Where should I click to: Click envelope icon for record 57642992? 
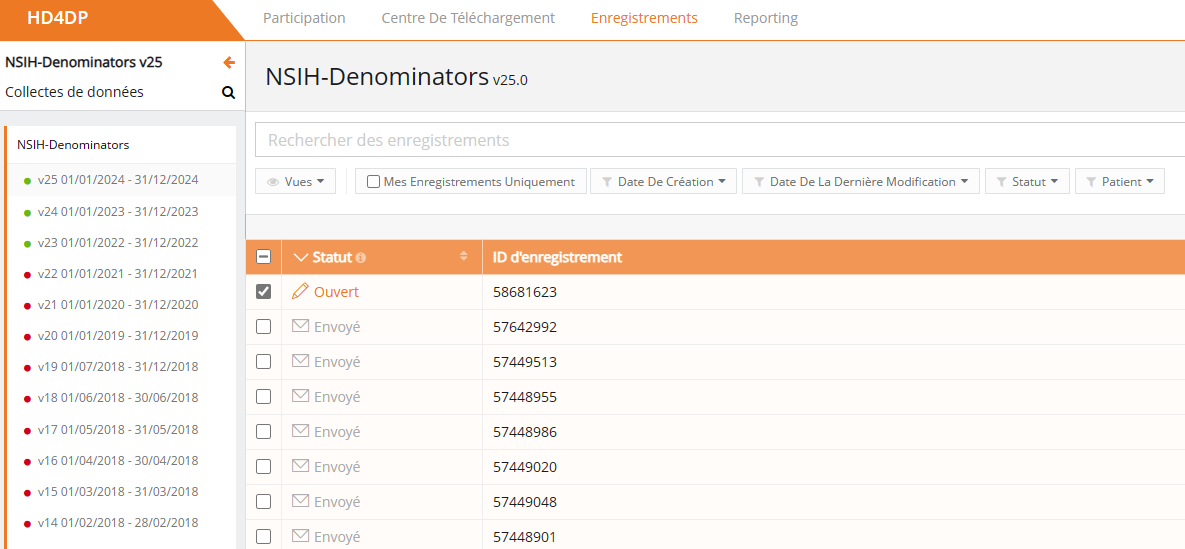[x=300, y=326]
